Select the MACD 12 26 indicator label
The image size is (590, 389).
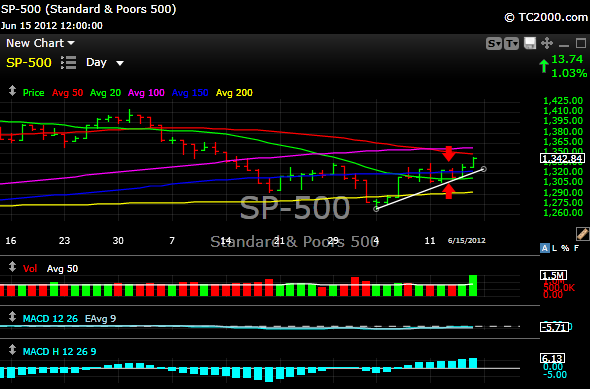(x=50, y=319)
